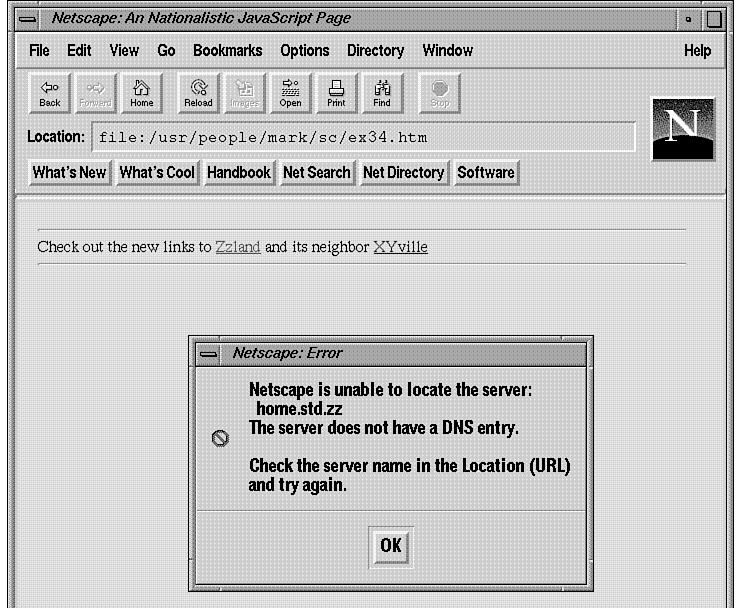The width and height of the screenshot is (737, 608).
Task: Click the Netscape N logo
Action: [x=682, y=129]
